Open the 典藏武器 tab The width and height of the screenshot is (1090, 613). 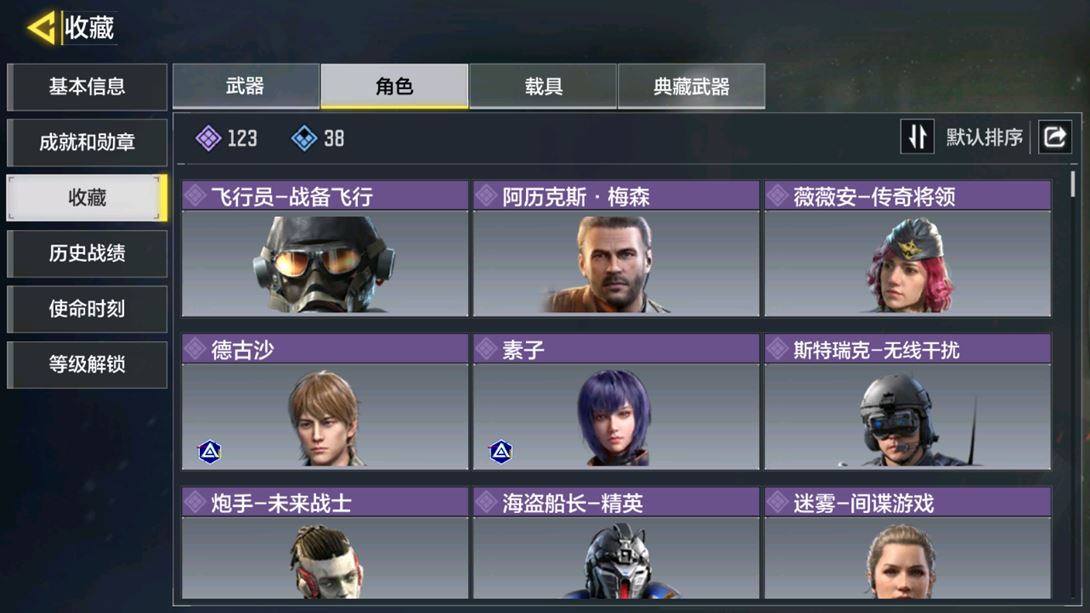[692, 86]
